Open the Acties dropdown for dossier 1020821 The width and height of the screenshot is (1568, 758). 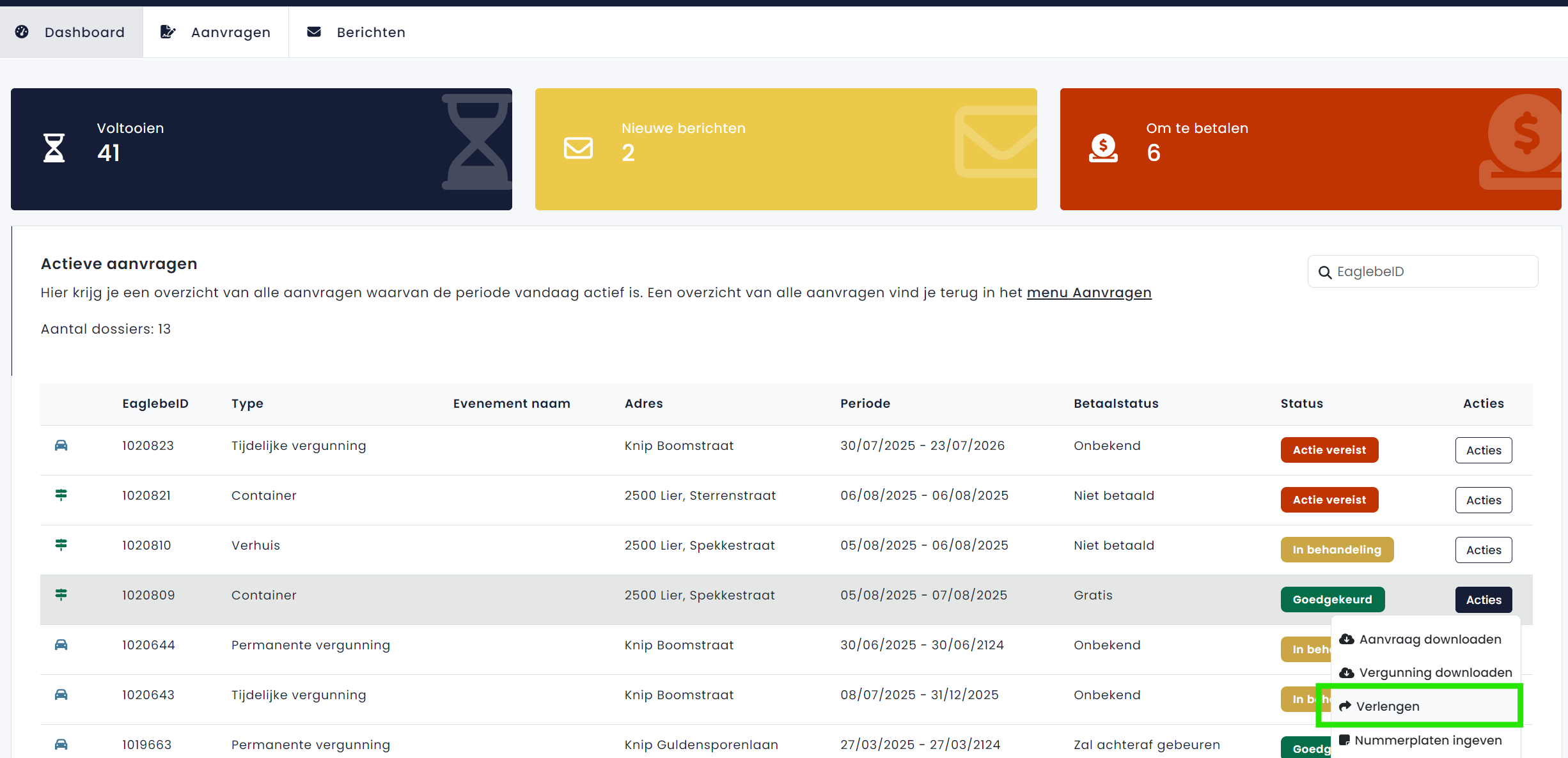[x=1483, y=500]
